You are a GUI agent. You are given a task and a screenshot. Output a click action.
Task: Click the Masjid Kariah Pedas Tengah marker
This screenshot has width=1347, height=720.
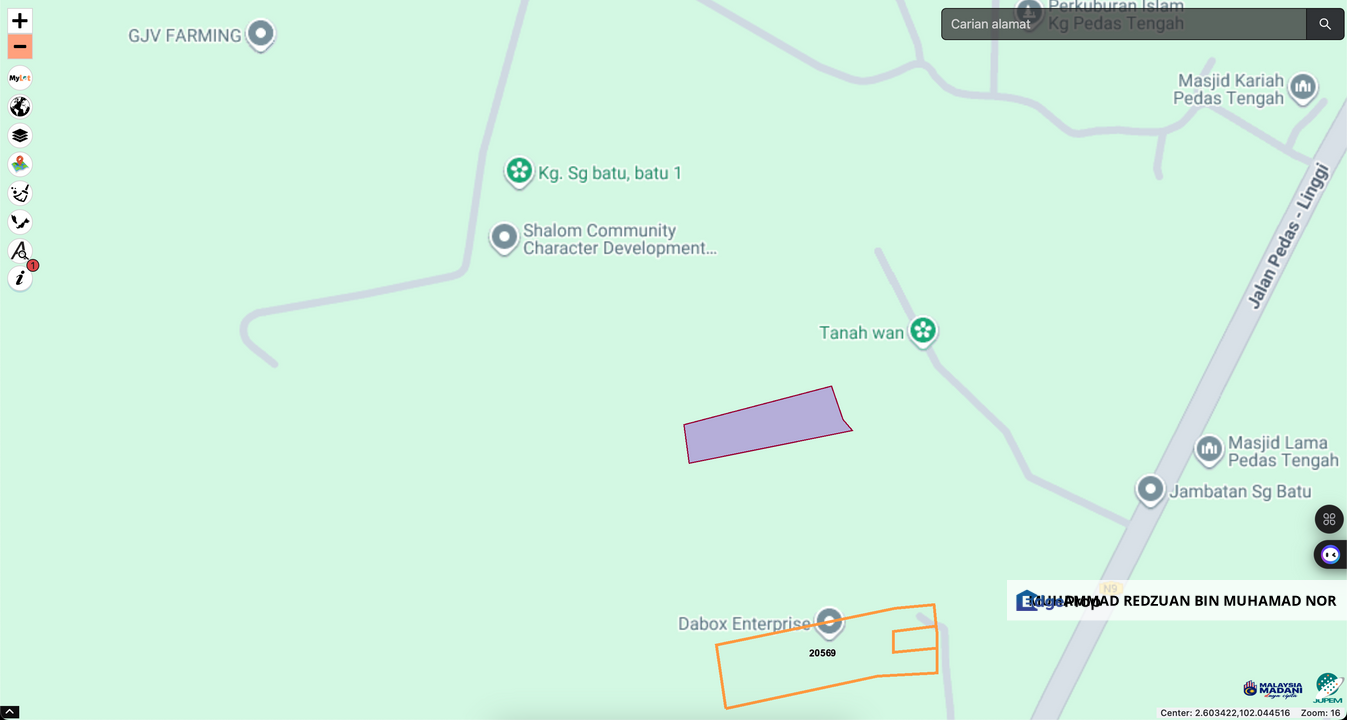coord(1302,89)
